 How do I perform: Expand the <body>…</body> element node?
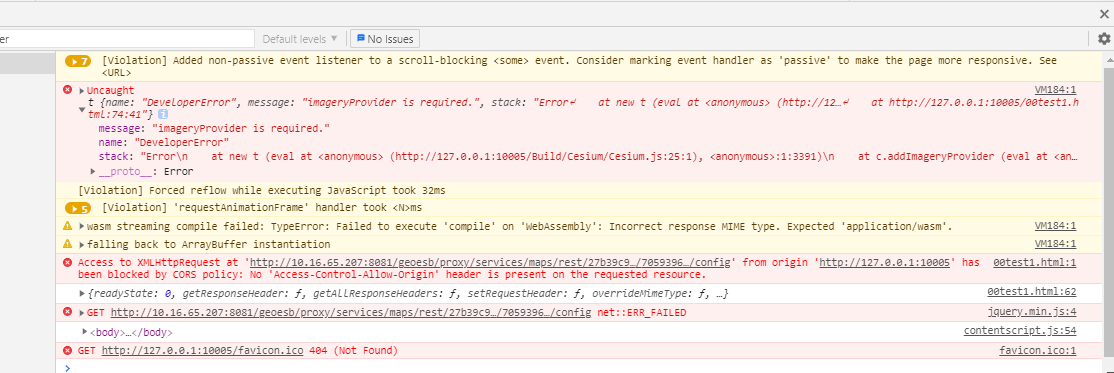point(85,332)
